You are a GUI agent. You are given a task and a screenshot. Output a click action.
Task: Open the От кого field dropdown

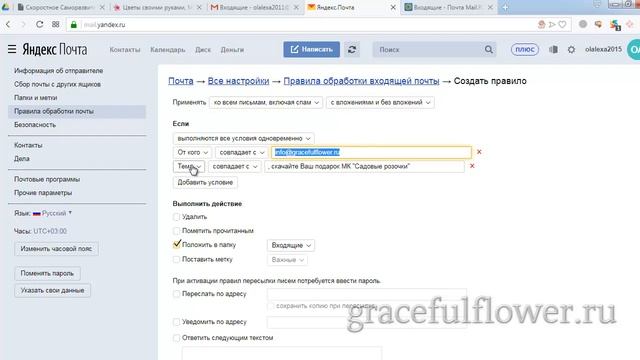pos(193,152)
